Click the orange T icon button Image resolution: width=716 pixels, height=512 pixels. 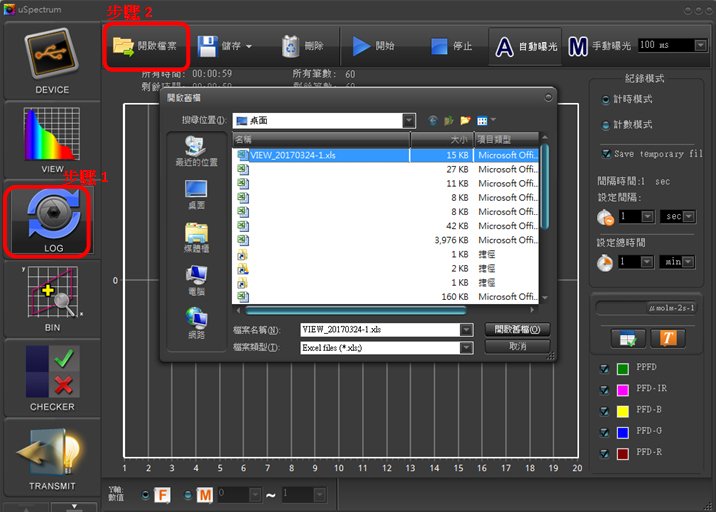coord(668,338)
